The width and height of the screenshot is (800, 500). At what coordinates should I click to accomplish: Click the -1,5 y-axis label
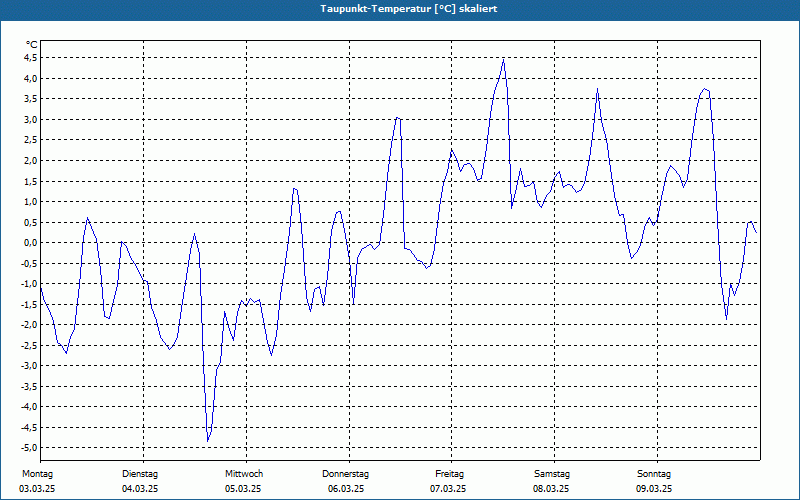(x=29, y=304)
